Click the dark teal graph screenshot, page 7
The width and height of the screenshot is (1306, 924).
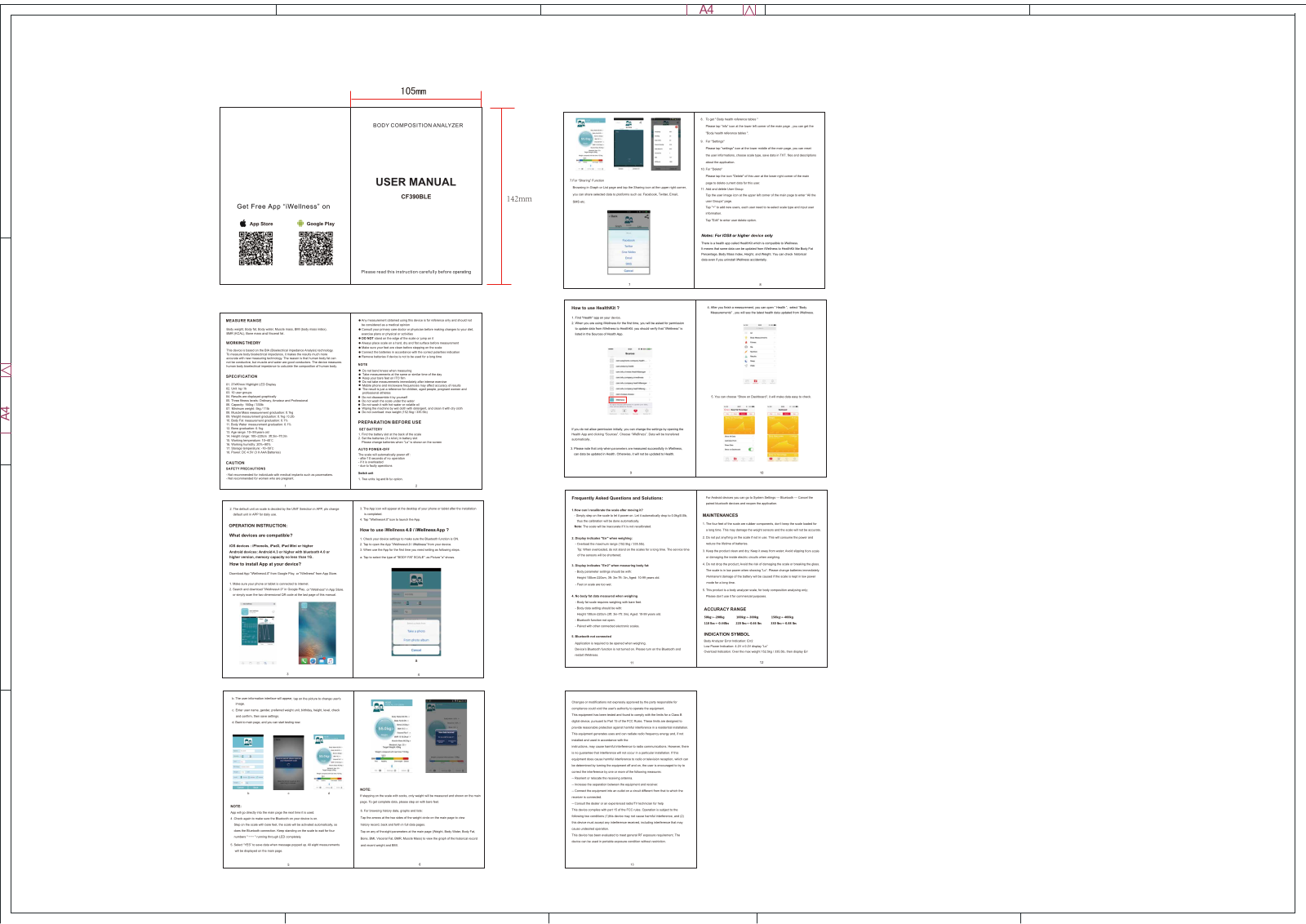629,142
